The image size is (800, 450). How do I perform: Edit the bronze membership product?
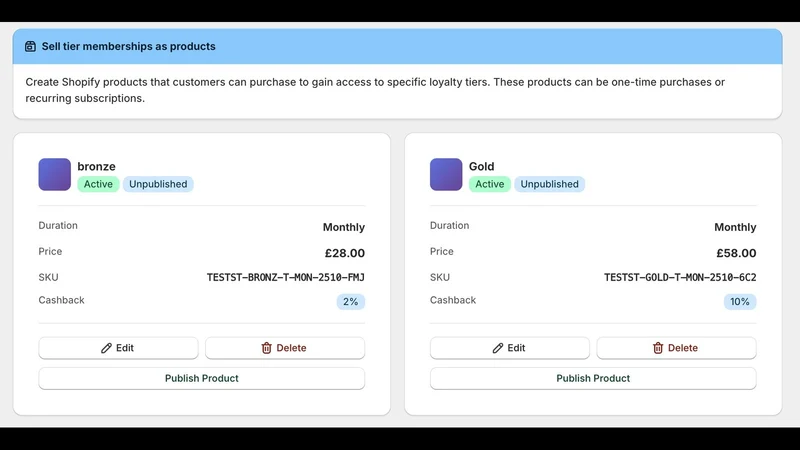point(118,348)
